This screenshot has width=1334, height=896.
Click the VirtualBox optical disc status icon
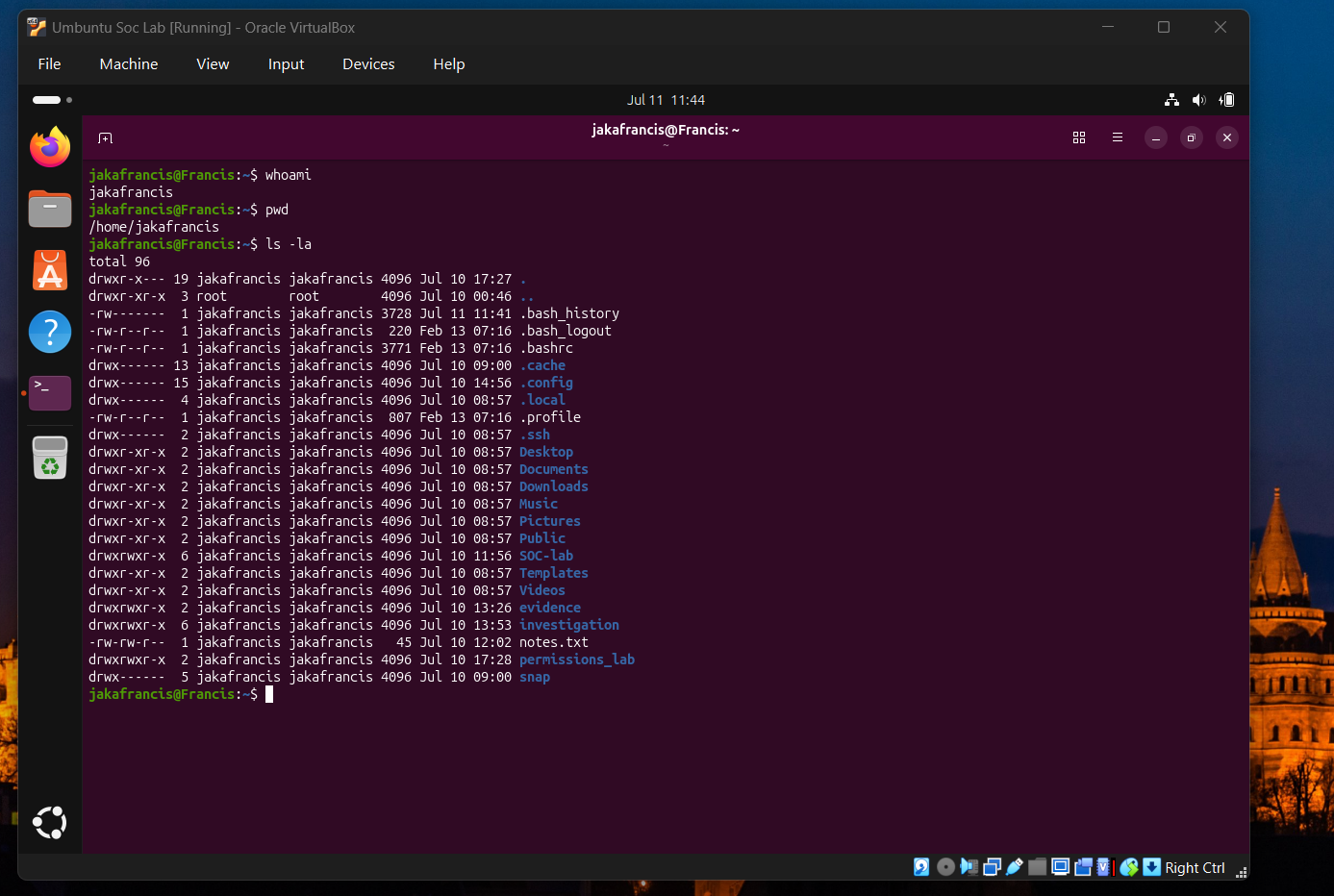pos(945,867)
